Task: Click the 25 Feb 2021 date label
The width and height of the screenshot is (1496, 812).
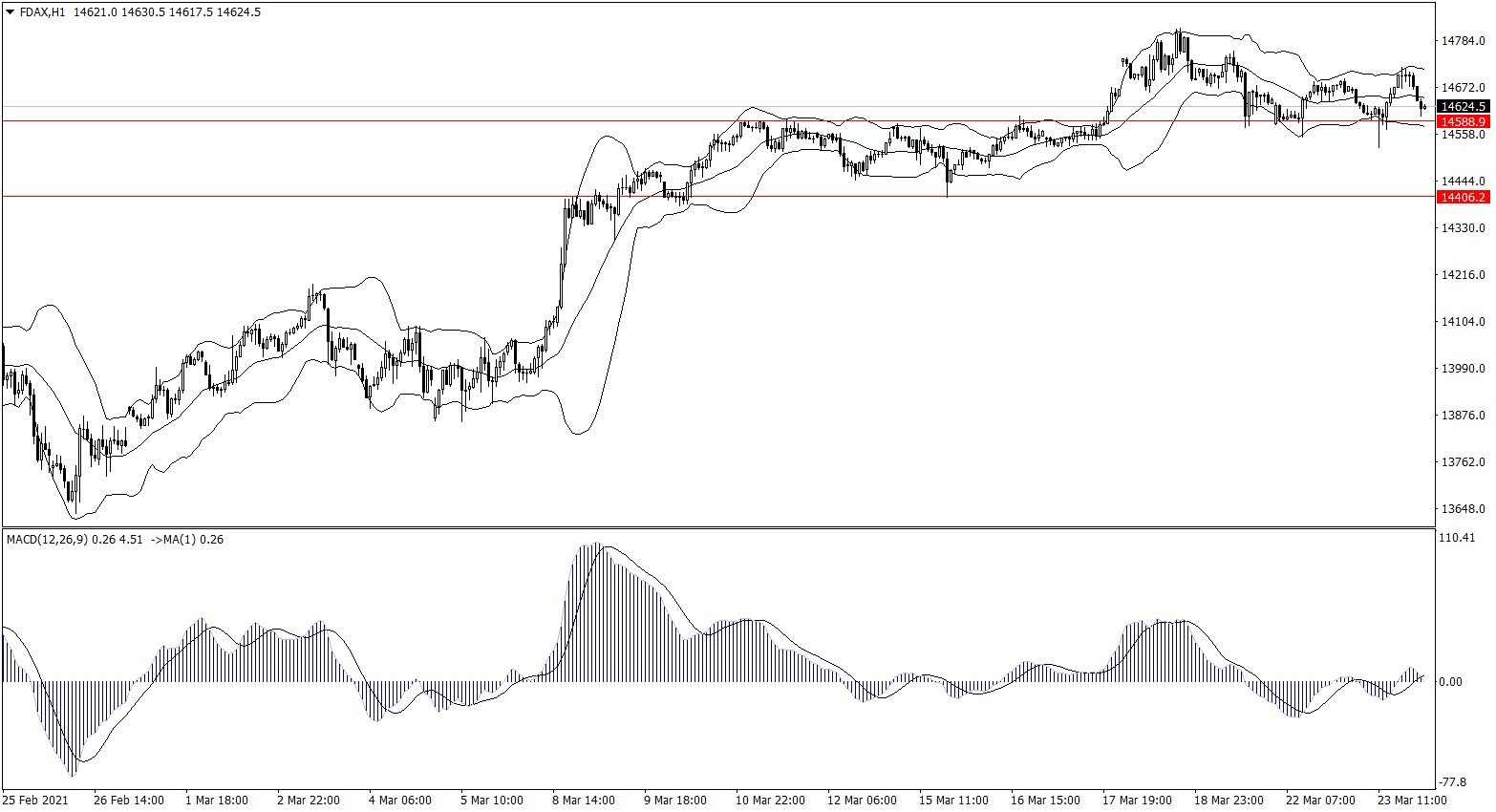Action: click(x=35, y=801)
